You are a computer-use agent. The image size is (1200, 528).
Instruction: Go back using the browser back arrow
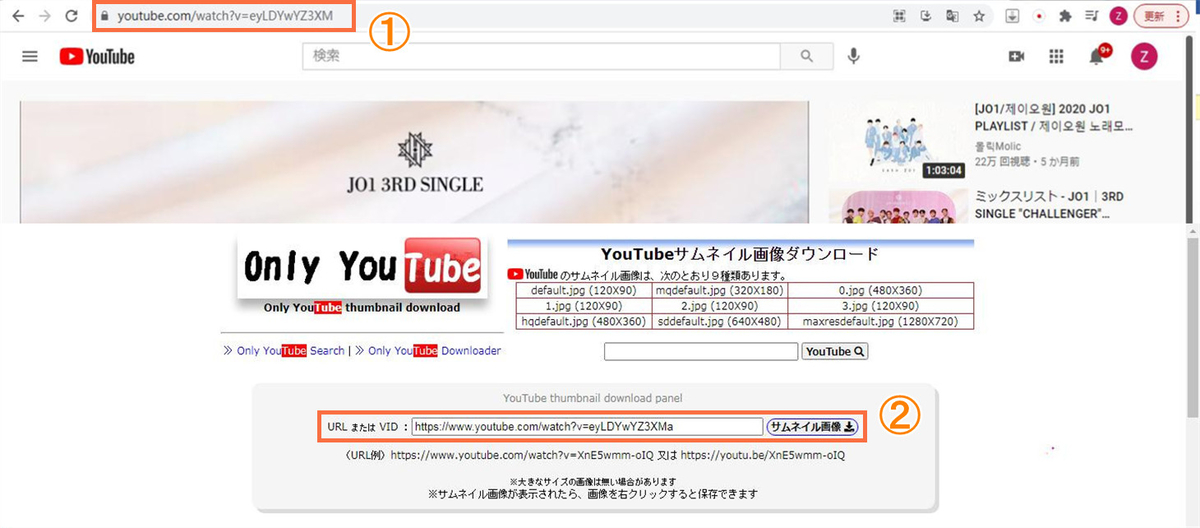(x=17, y=16)
